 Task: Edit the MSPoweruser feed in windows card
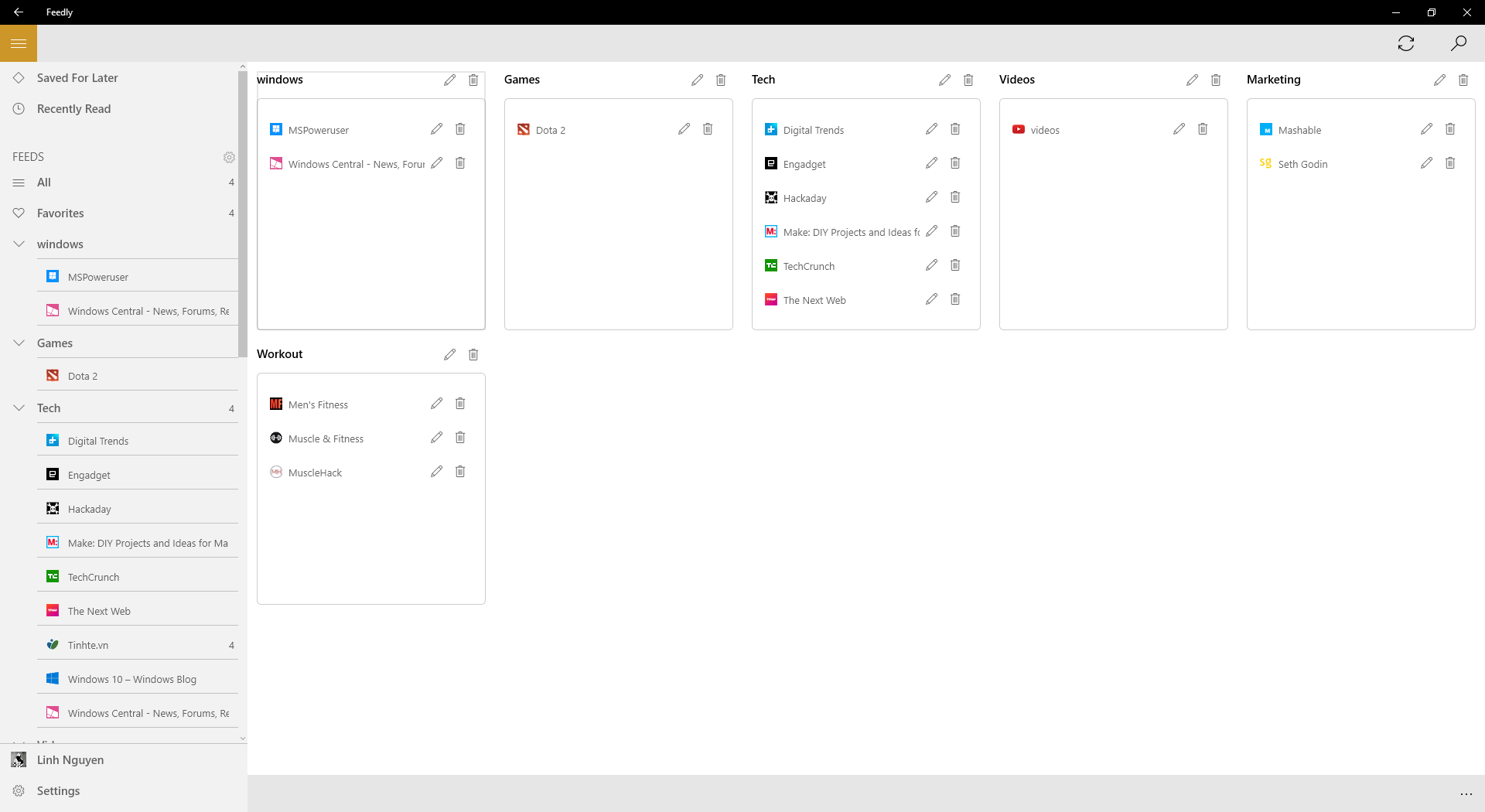(436, 129)
